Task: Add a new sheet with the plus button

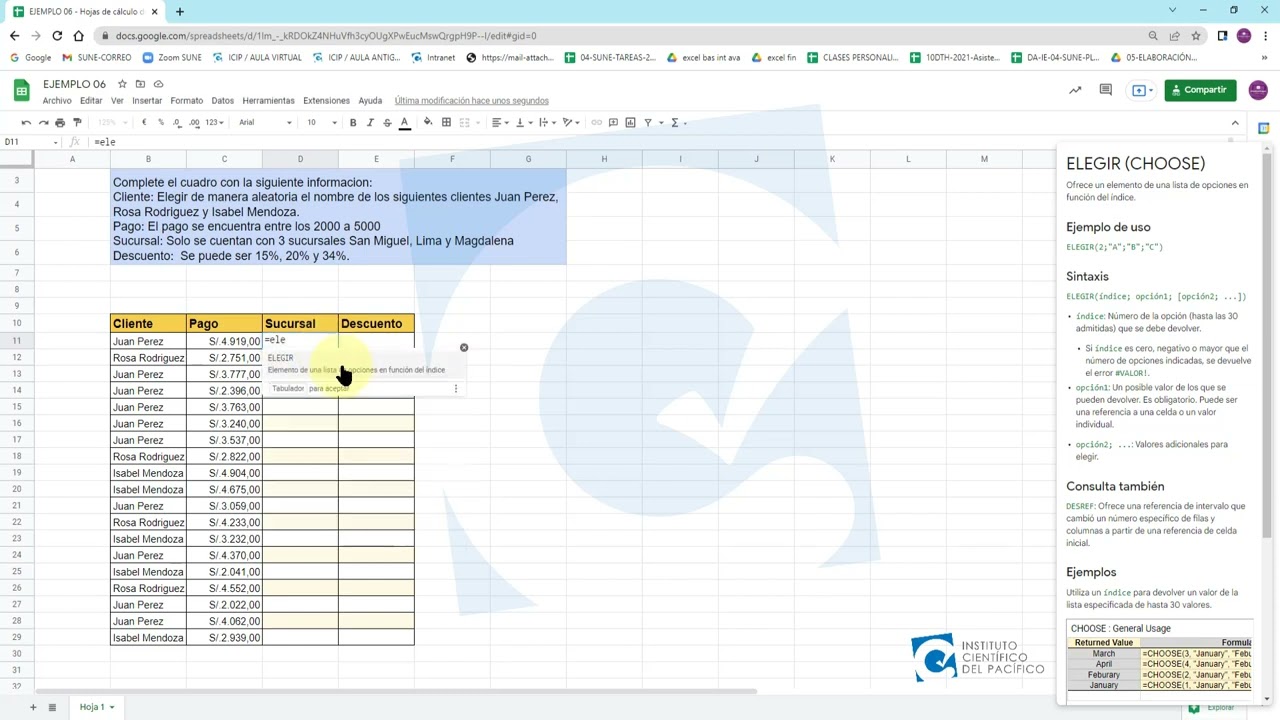Action: 32,707
